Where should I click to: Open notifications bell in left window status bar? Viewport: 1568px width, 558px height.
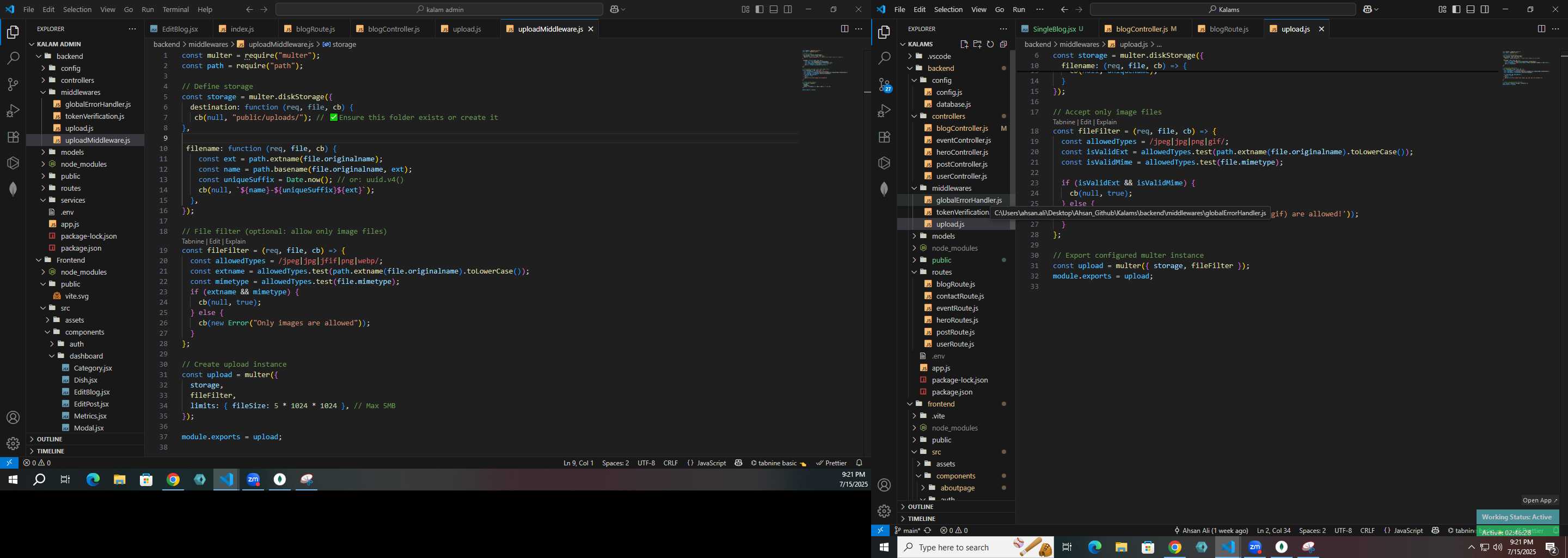pos(859,463)
